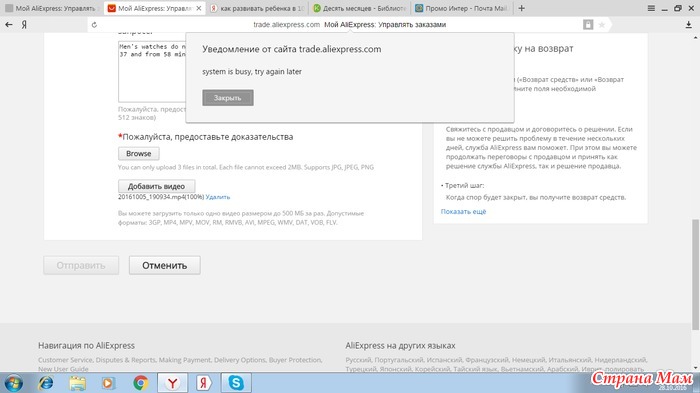Viewport: 700px width, 393px height.
Task: Click uploaded file name 20161005_190934.mp4
Action: coord(161,197)
